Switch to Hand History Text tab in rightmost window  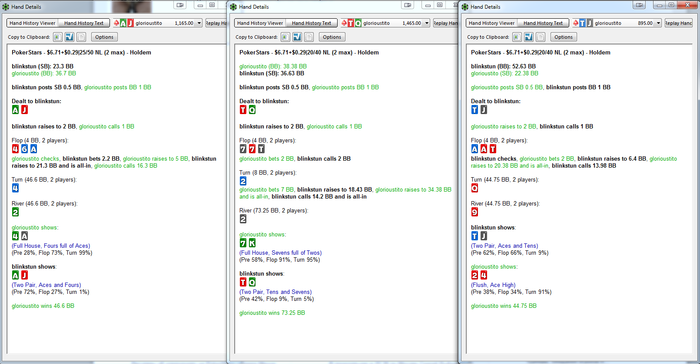point(543,23)
